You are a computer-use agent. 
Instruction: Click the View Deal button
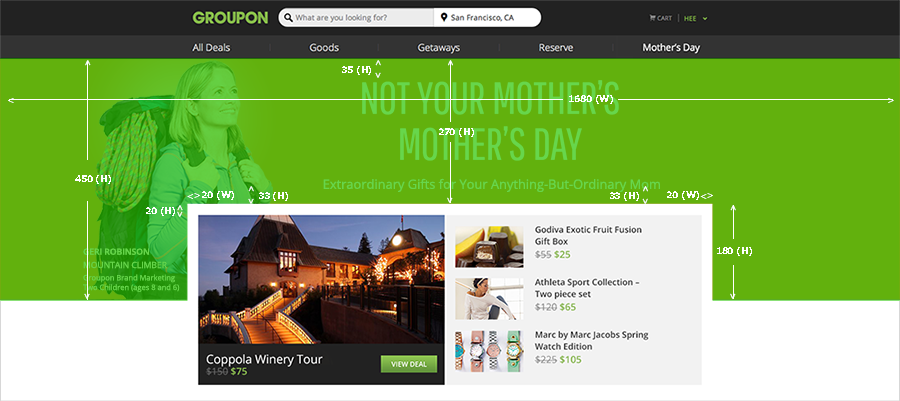click(x=409, y=364)
